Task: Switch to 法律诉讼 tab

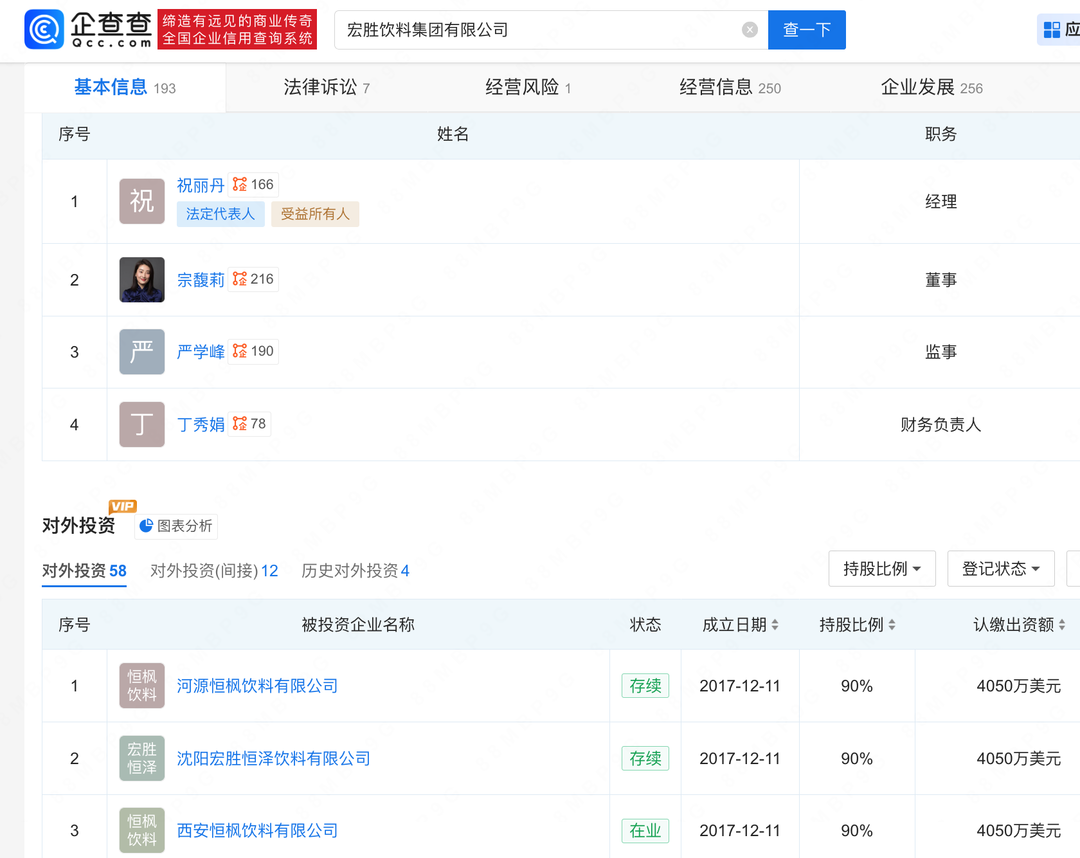Action: 326,88
